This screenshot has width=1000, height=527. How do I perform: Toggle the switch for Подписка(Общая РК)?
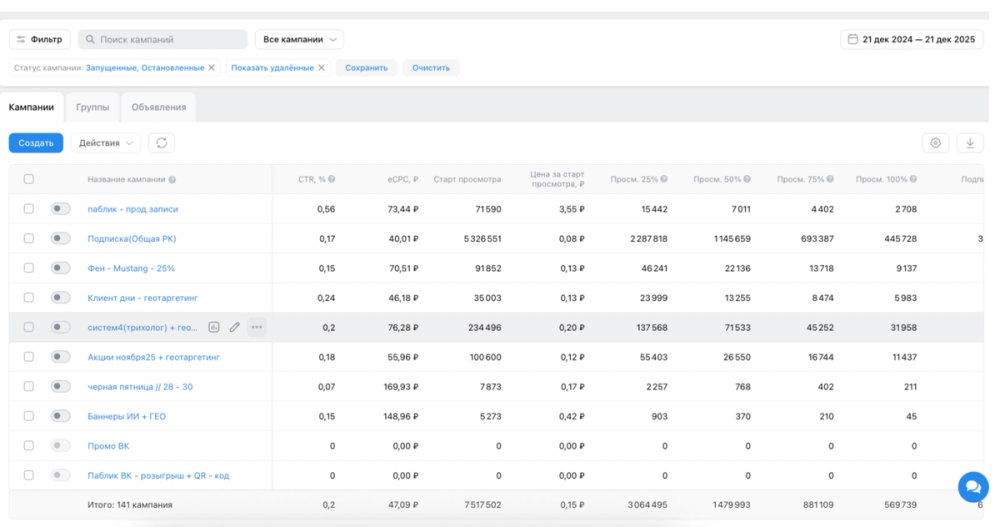click(x=61, y=238)
